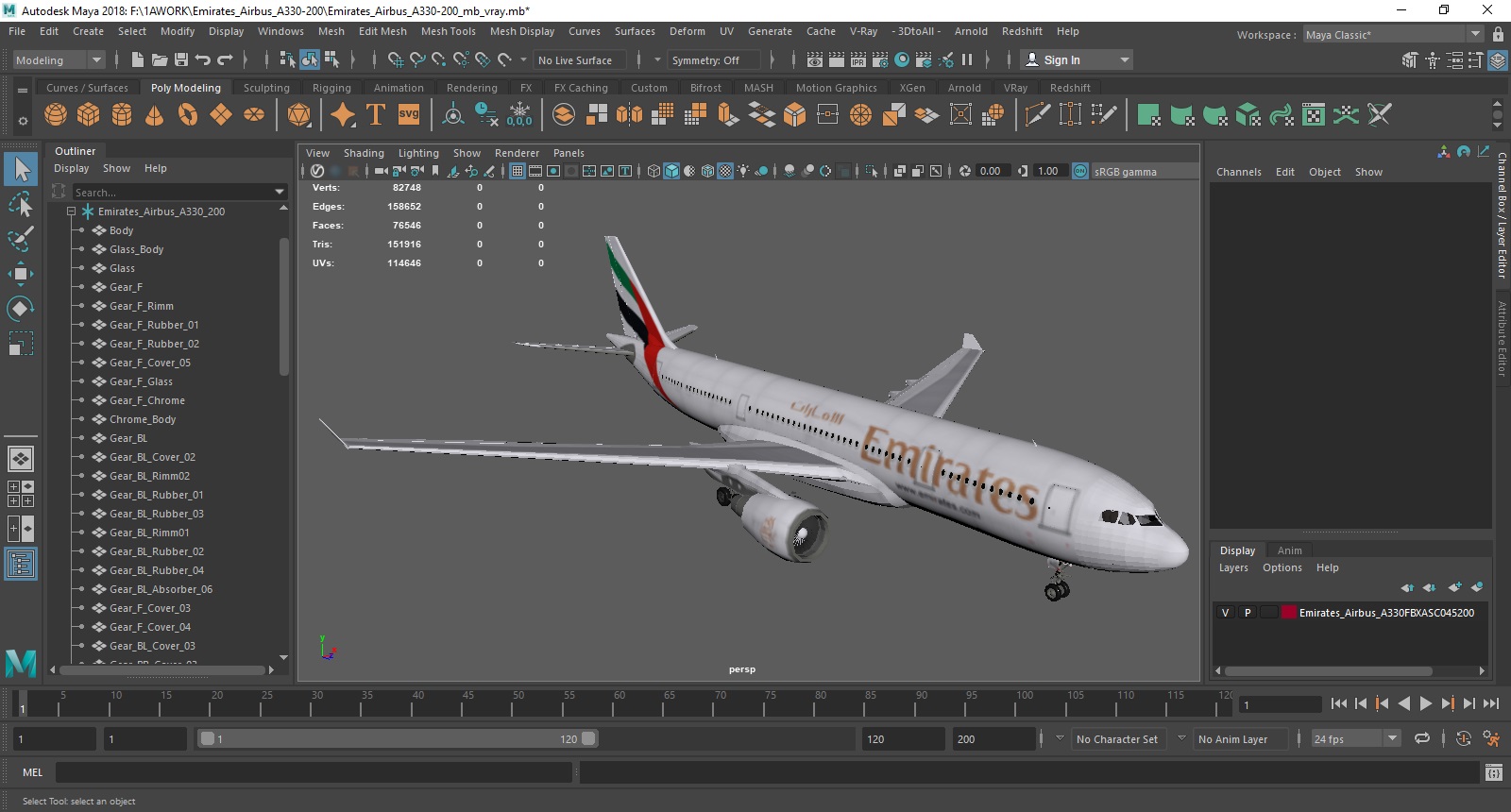Viewport: 1511px width, 812px height.
Task: Toggle Isolate Select in viewport toolbar
Action: tap(871, 171)
